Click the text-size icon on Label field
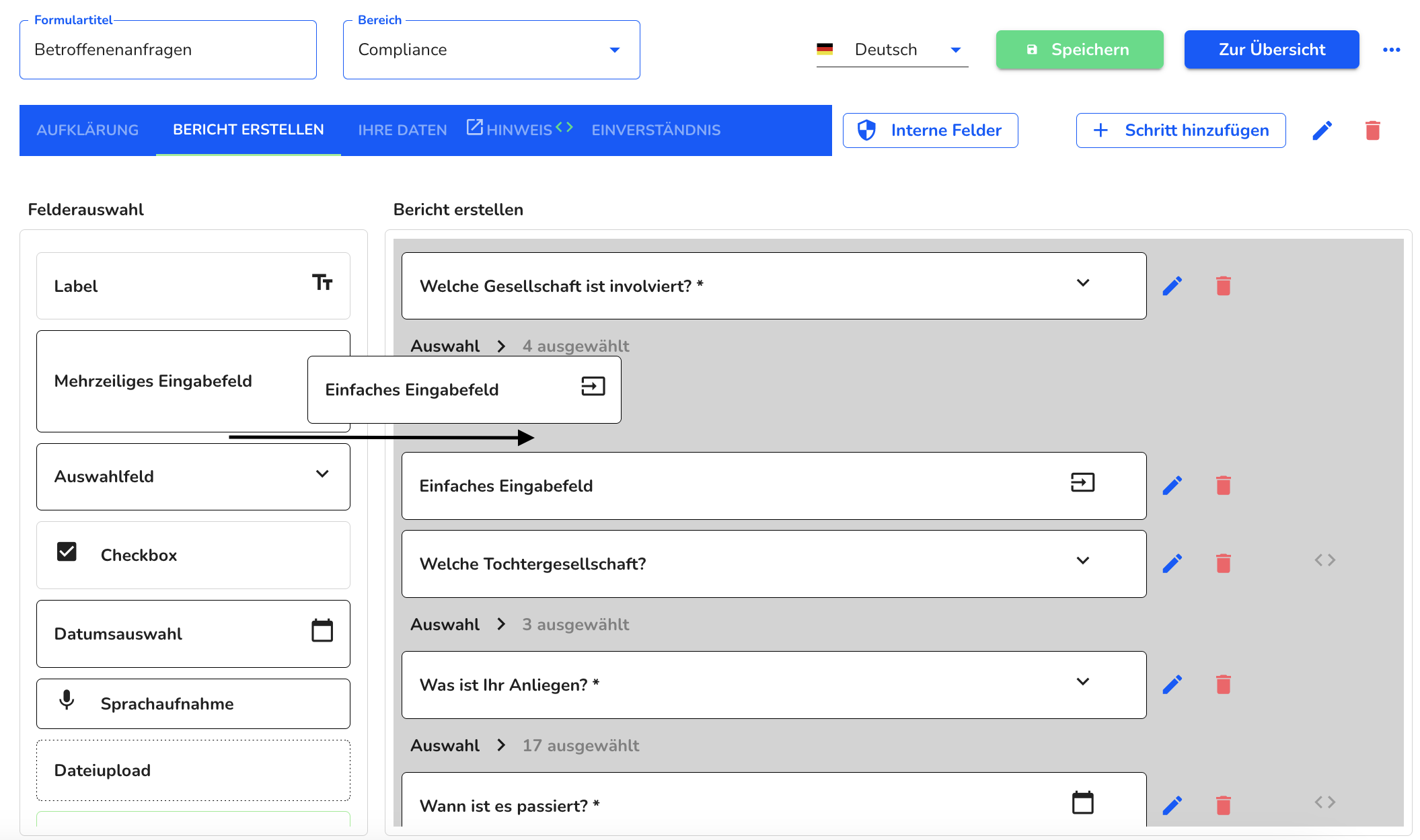The height and width of the screenshot is (840, 1420). pos(322,282)
